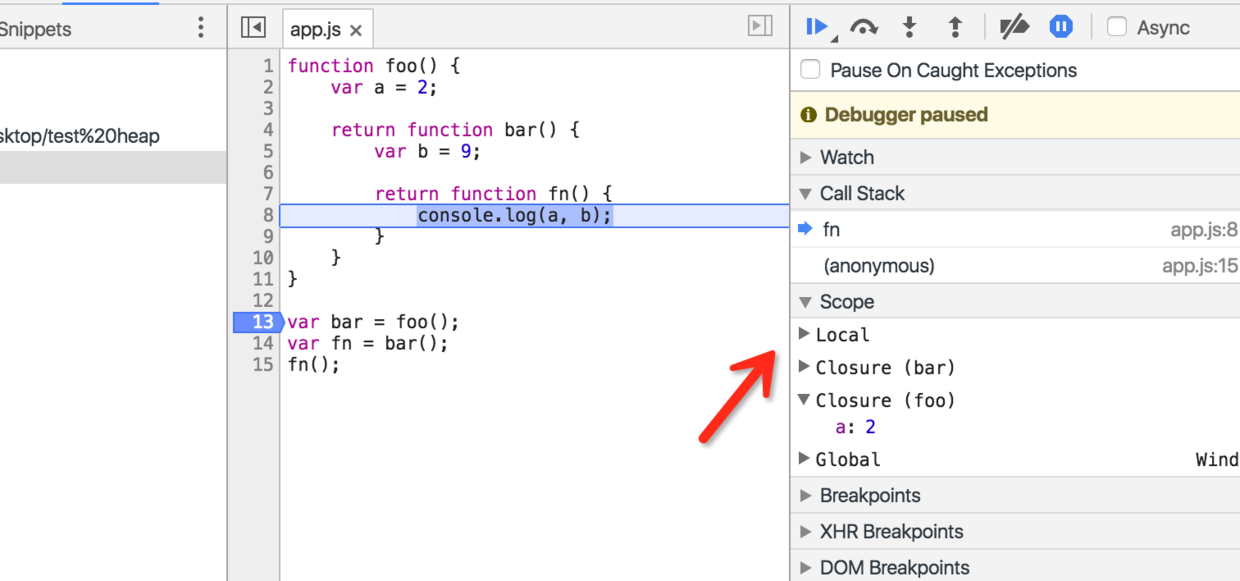The image size is (1240, 581).
Task: Toggle the pause on exceptions icon
Action: (1061, 27)
